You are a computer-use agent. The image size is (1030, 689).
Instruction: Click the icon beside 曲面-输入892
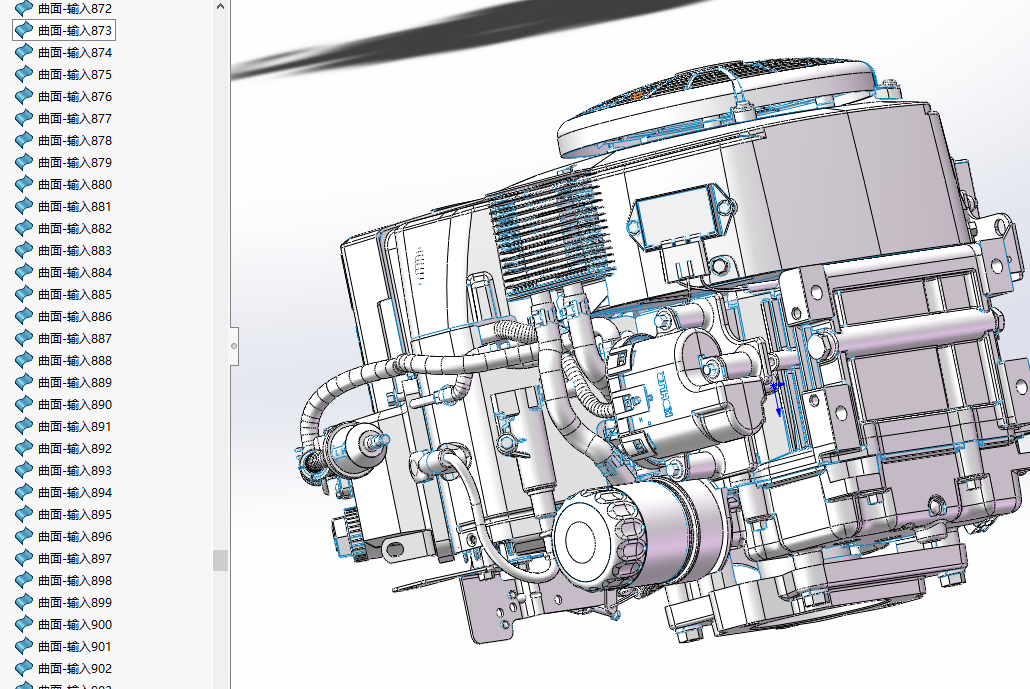24,448
